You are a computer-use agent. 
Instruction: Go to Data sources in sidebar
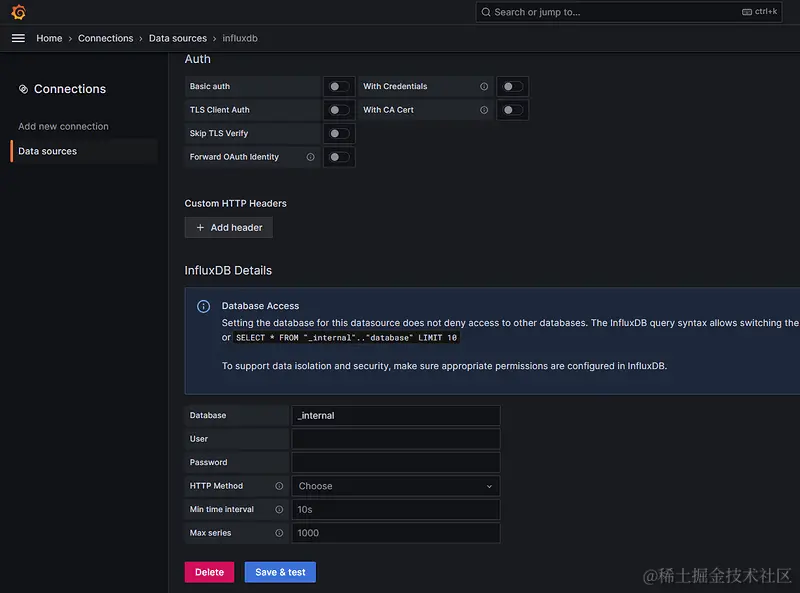coord(47,151)
